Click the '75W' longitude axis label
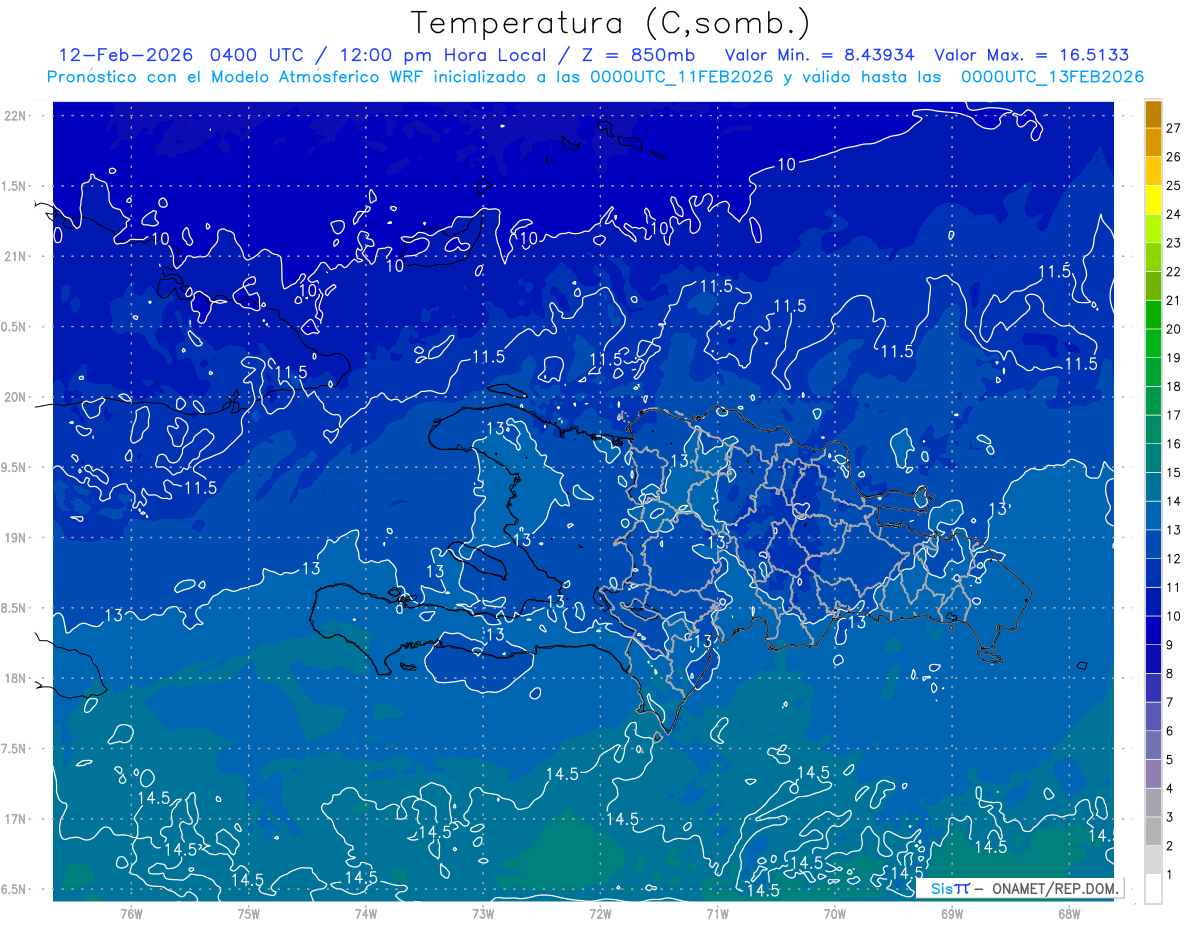 pyautogui.click(x=248, y=914)
